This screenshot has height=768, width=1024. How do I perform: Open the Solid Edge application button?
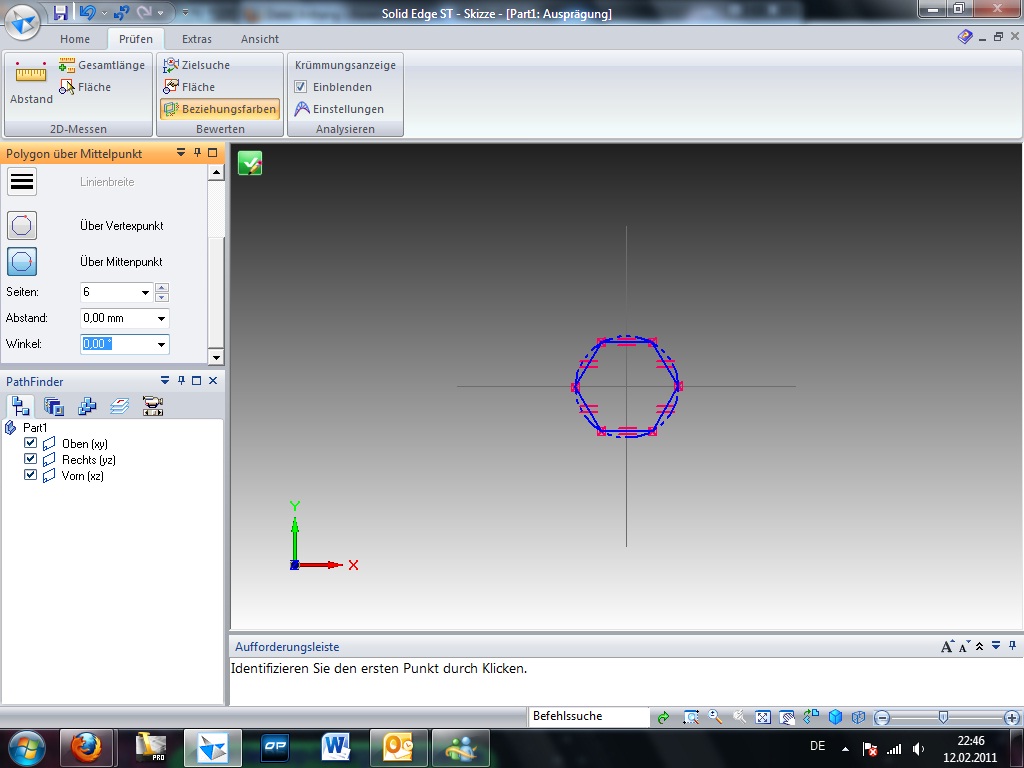point(22,22)
